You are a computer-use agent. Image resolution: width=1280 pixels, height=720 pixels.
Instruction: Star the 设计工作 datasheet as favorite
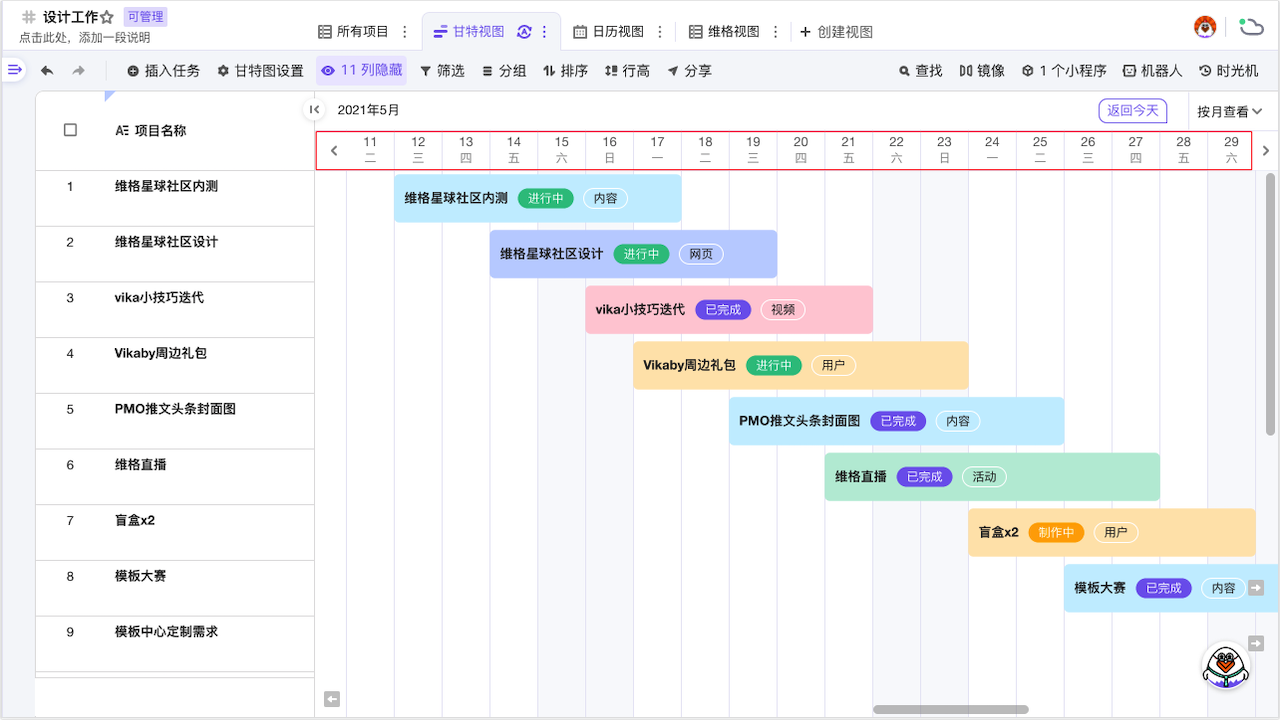tap(107, 17)
